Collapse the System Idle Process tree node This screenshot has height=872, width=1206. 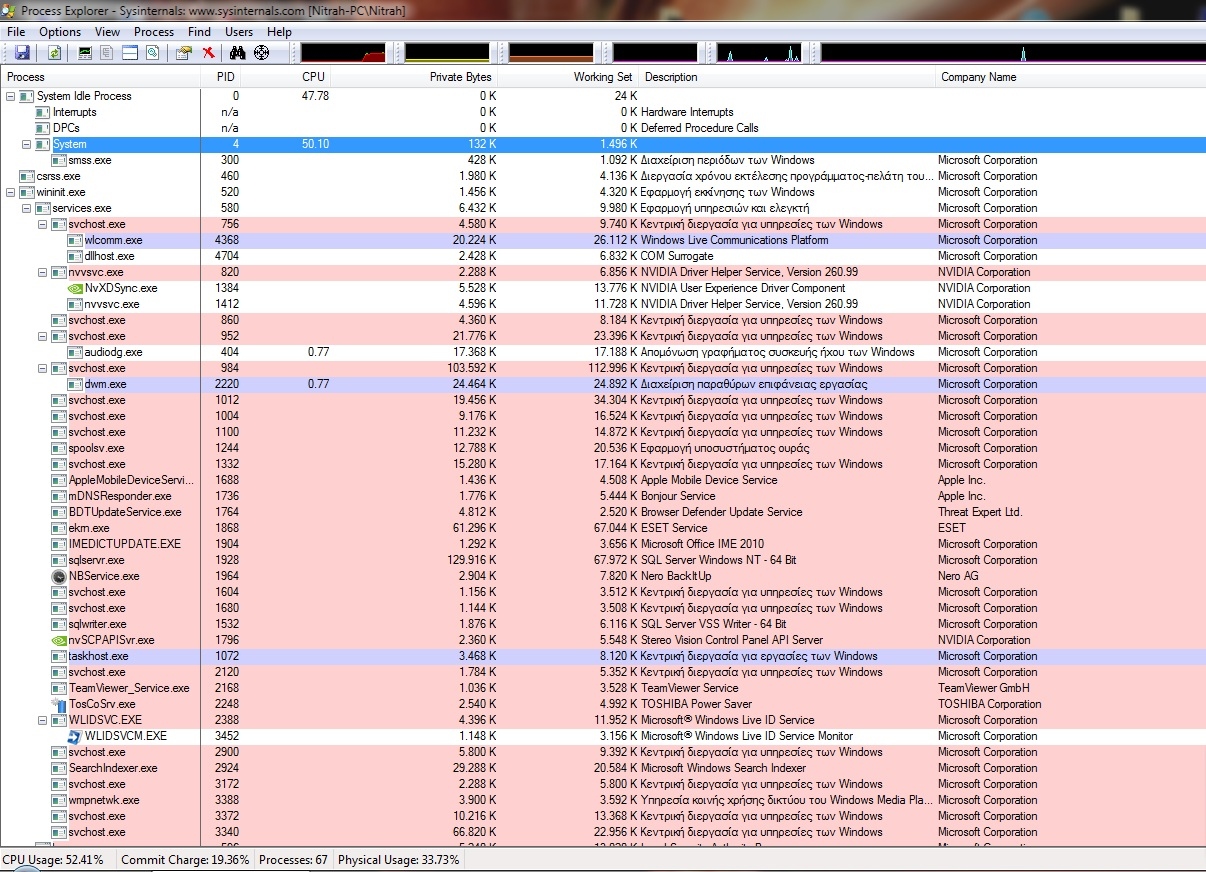11,96
